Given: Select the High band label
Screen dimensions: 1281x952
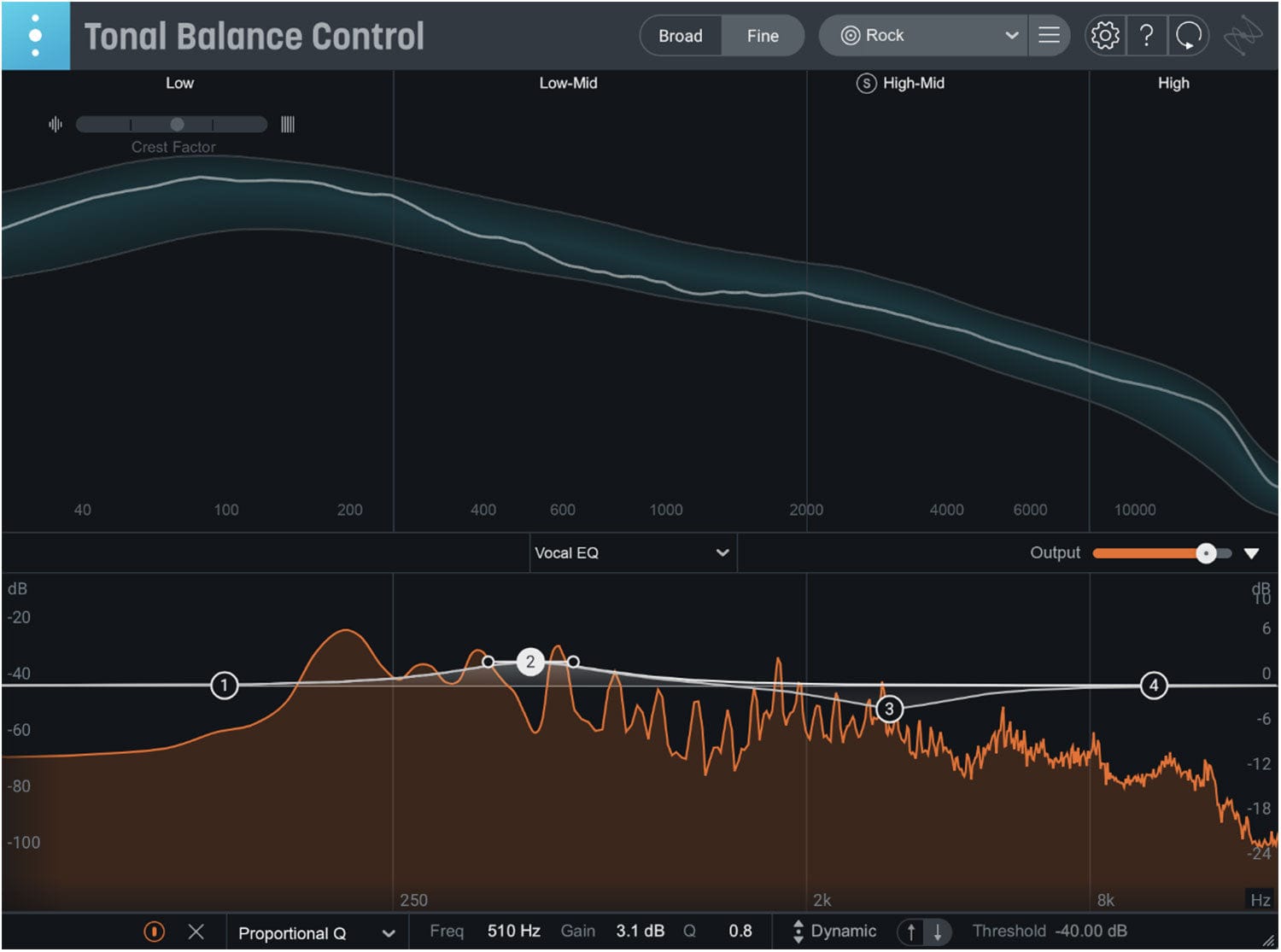Looking at the screenshot, I should coord(1173,83).
